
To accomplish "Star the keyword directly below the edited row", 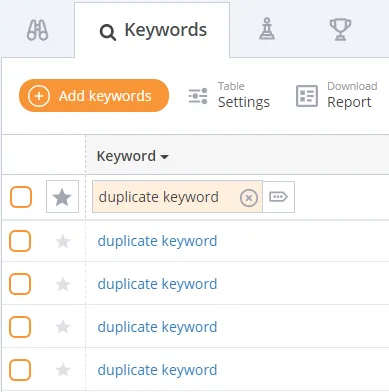I will (63, 241).
